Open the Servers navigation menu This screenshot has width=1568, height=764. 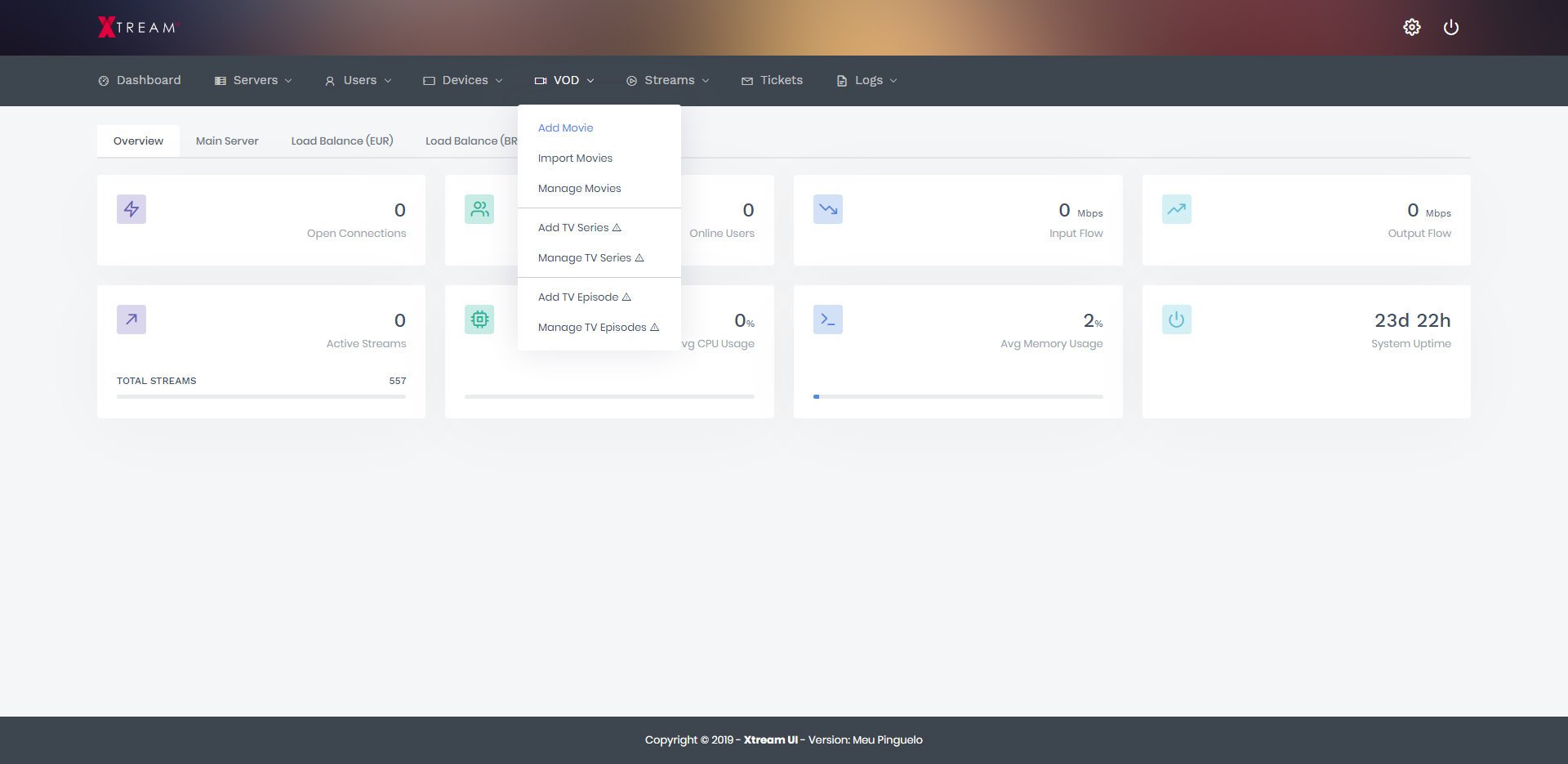253,81
